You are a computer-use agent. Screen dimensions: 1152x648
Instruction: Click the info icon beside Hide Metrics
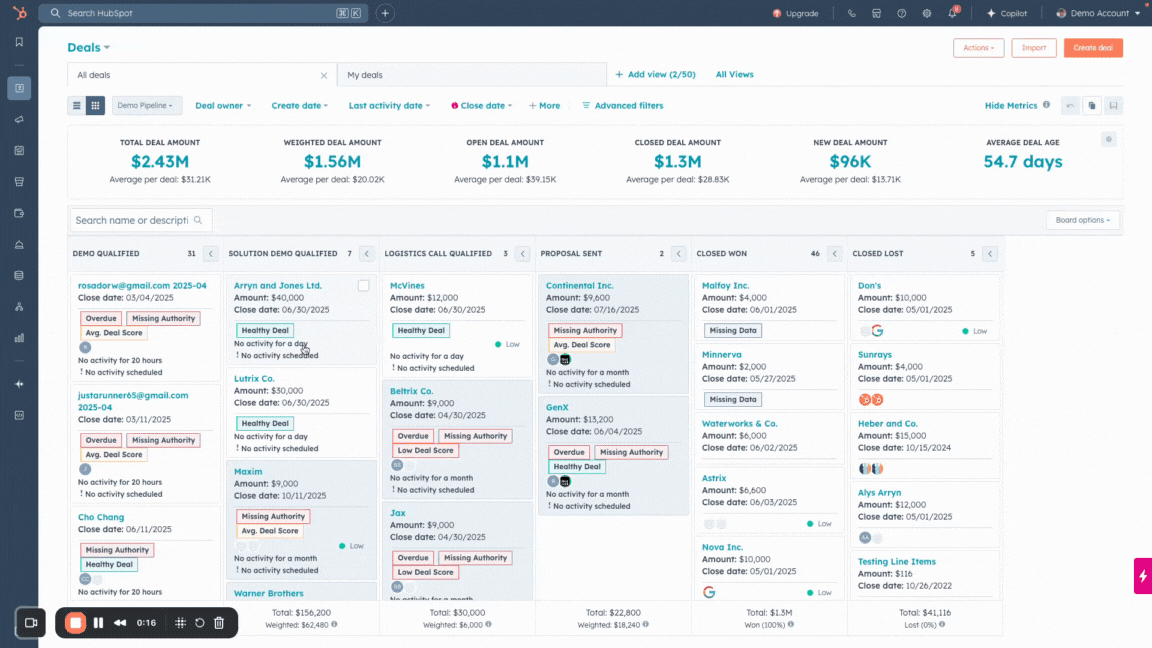(1046, 105)
